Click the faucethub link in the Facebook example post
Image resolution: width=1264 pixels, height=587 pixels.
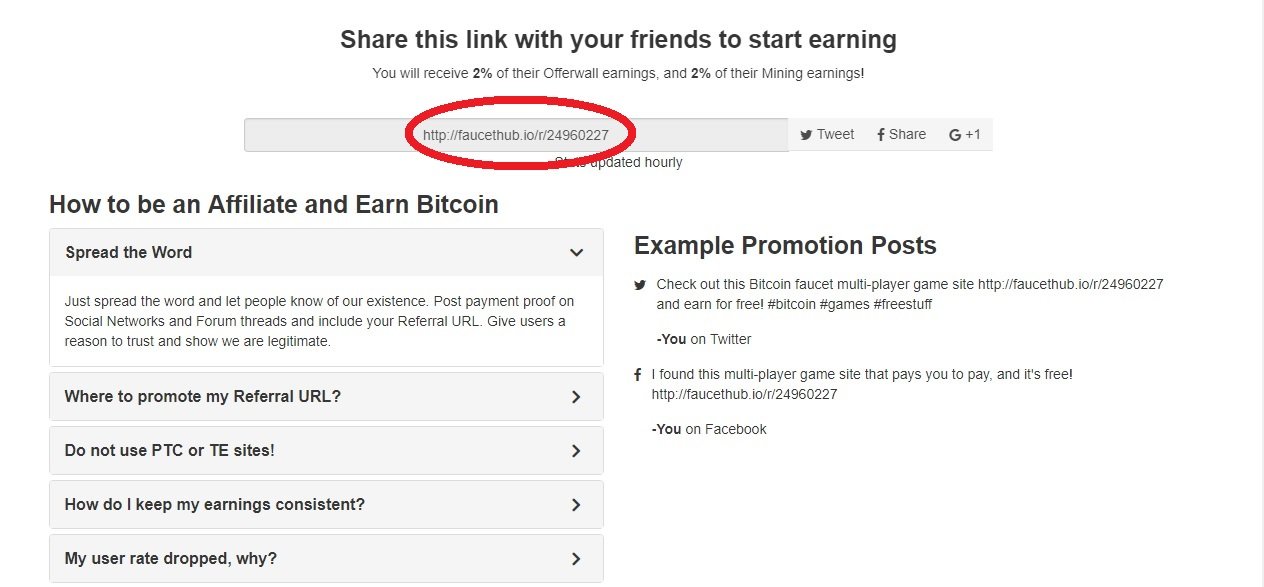744,394
